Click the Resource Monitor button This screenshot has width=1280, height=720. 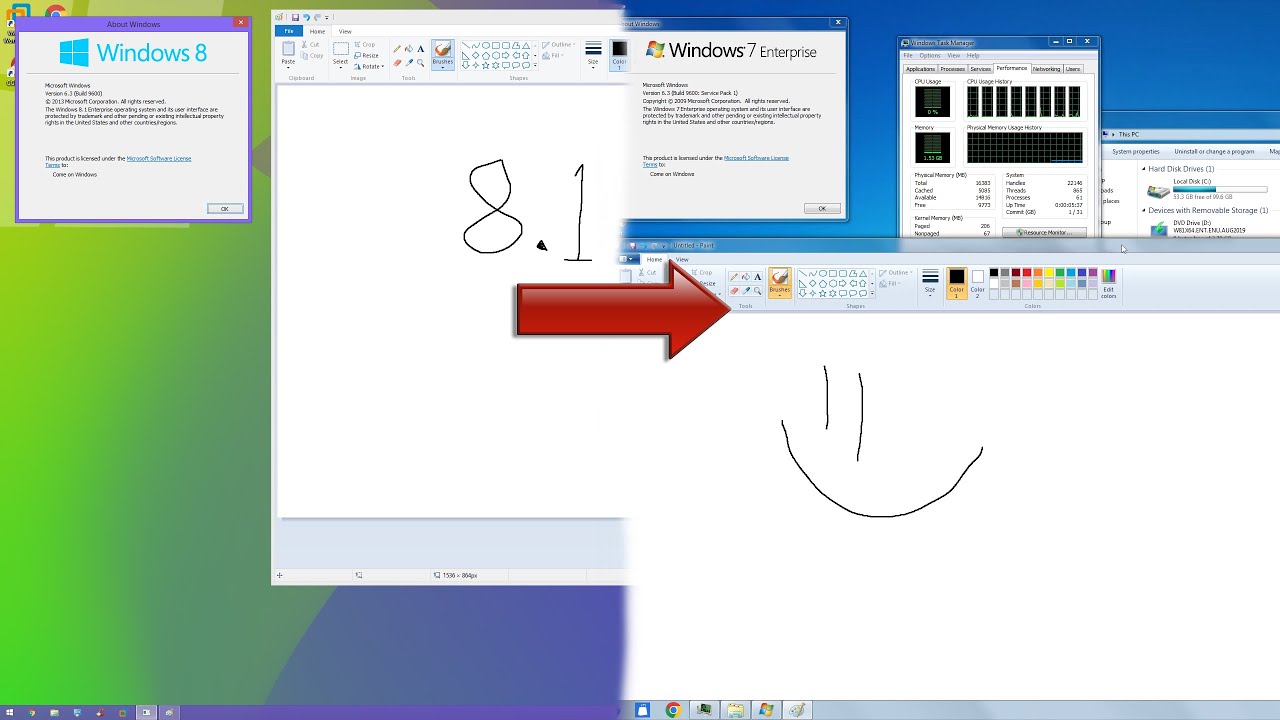(1044, 233)
